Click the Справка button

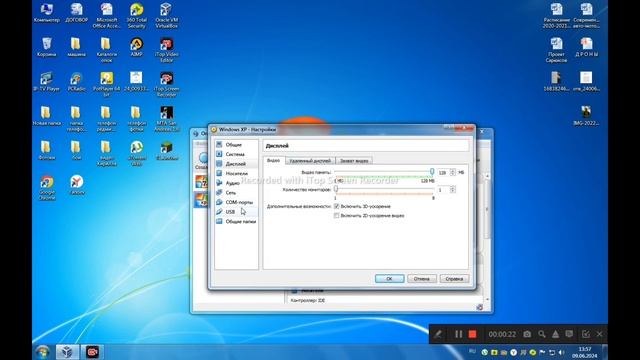(454, 279)
